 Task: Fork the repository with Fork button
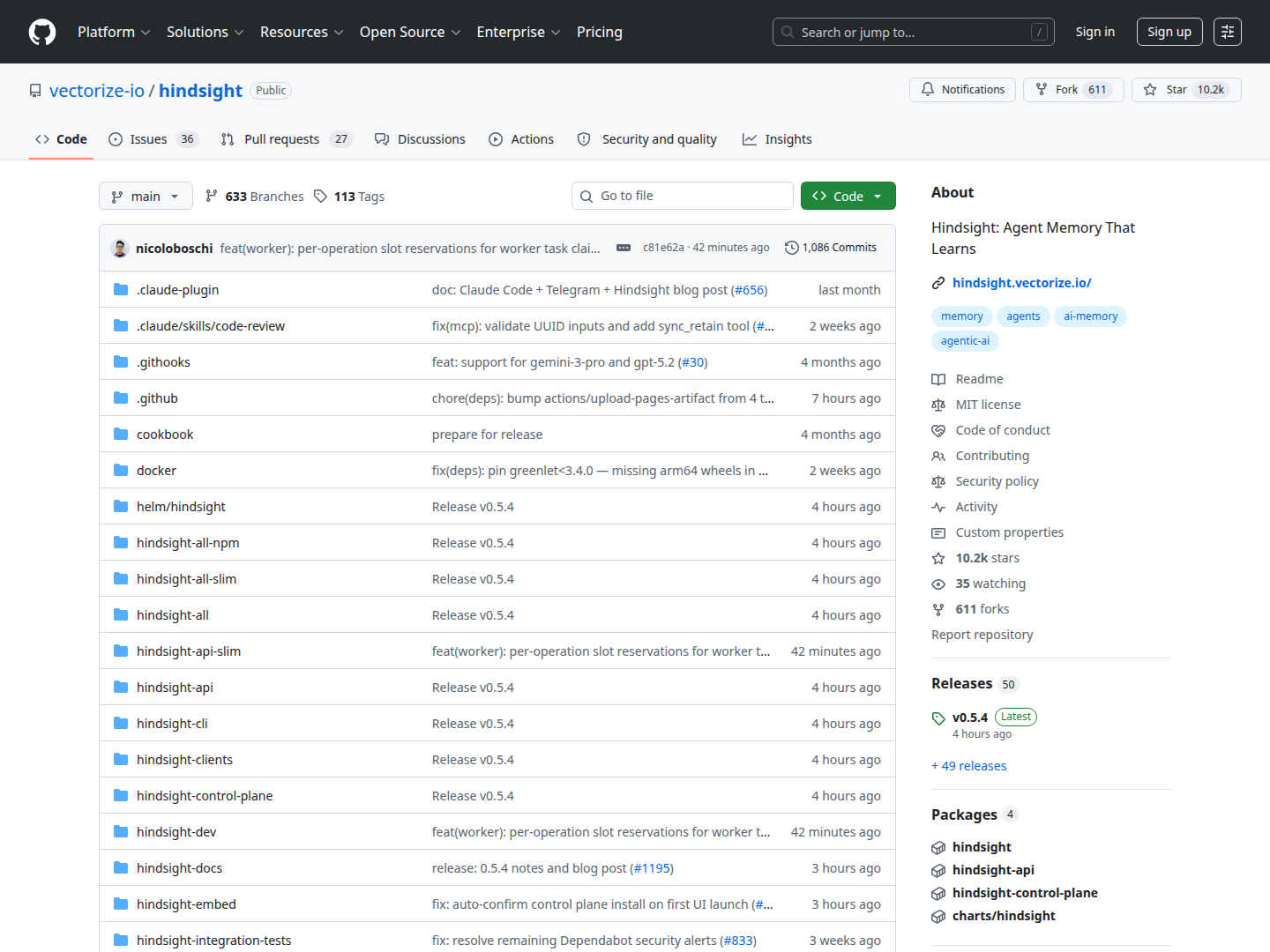(1073, 90)
